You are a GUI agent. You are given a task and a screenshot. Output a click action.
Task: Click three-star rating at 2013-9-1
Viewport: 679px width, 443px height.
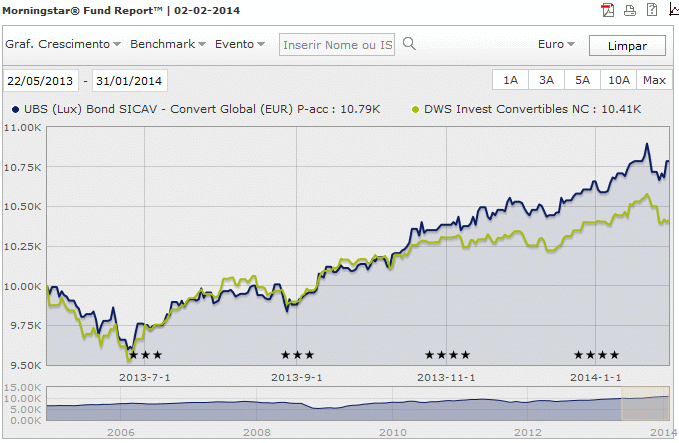(x=297, y=355)
